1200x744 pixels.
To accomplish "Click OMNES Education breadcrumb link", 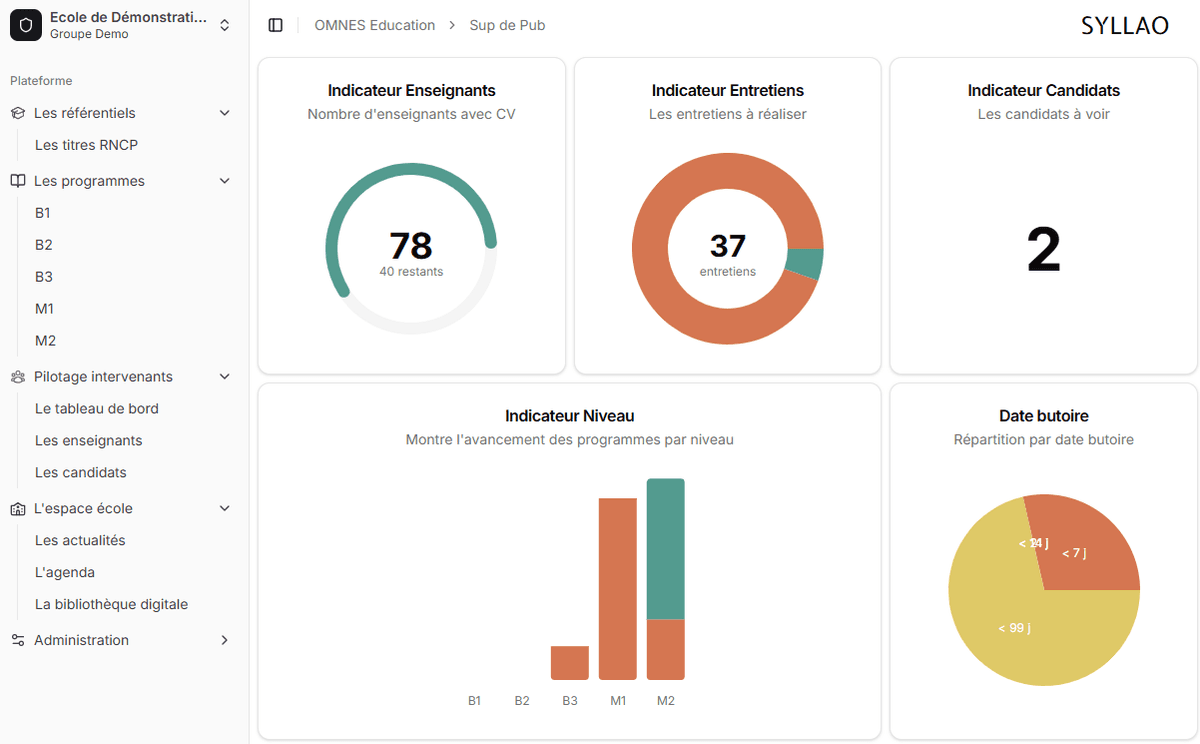I will click(374, 25).
